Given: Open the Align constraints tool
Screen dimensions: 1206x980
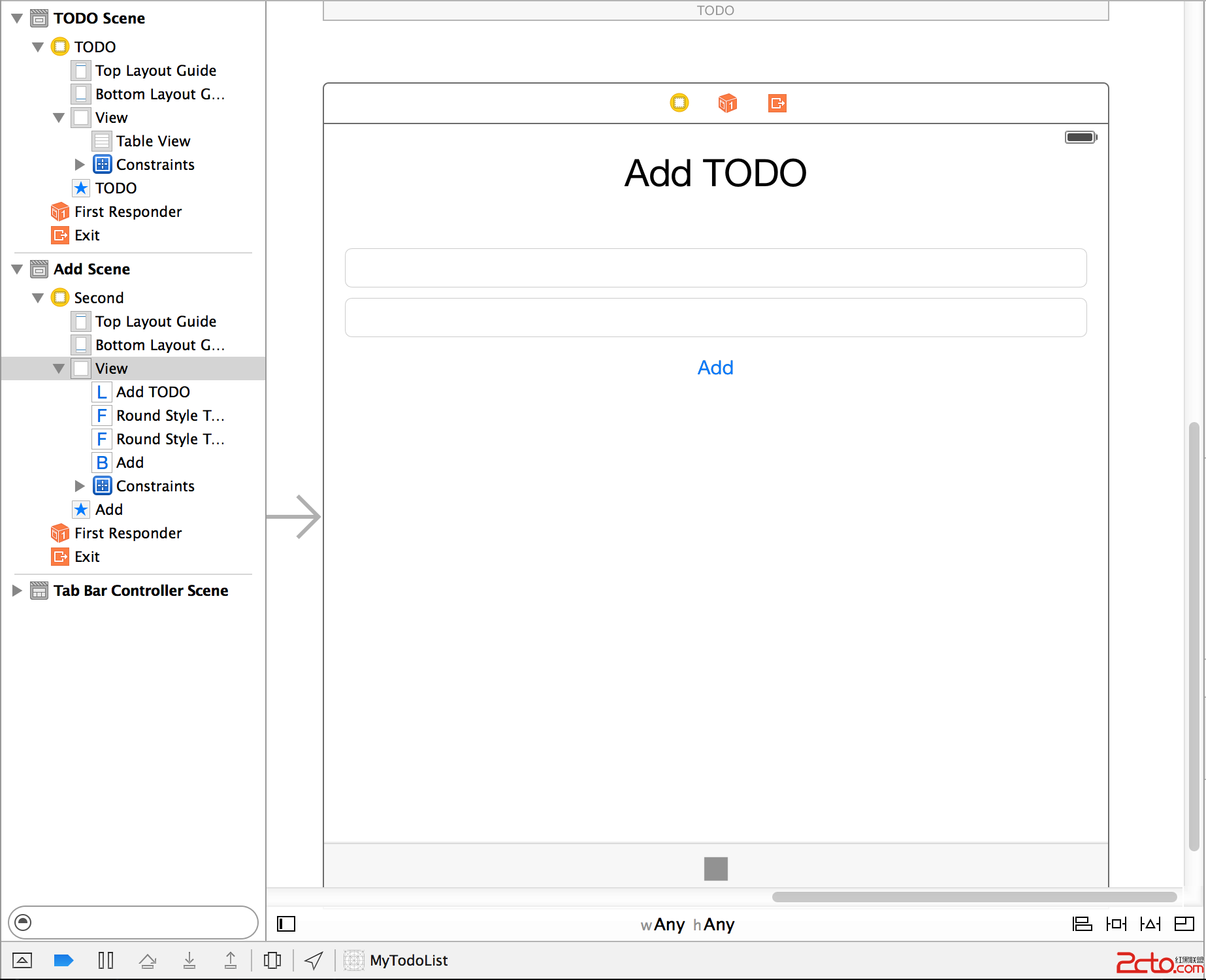Looking at the screenshot, I should tap(1082, 924).
